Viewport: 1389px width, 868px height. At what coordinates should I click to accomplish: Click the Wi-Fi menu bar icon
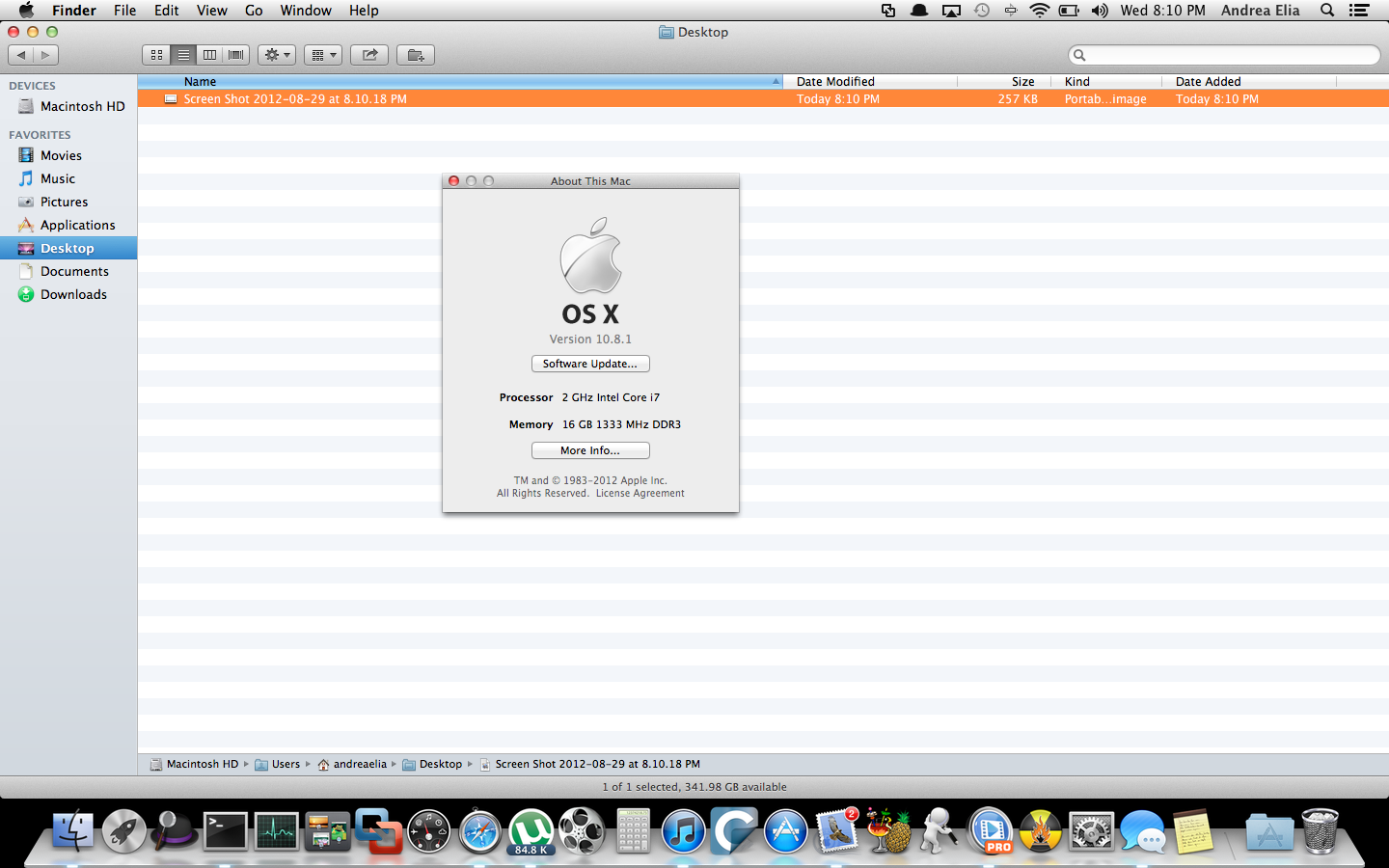pos(1039,11)
